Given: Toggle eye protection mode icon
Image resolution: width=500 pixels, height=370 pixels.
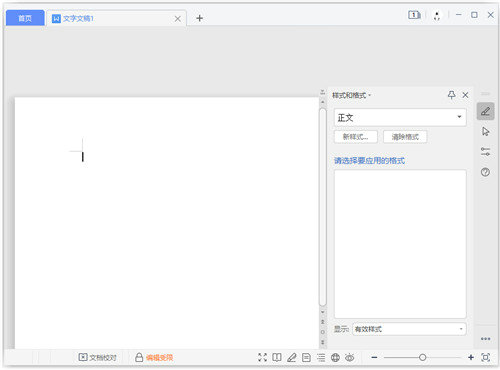Looking at the screenshot, I should pyautogui.click(x=350, y=357).
